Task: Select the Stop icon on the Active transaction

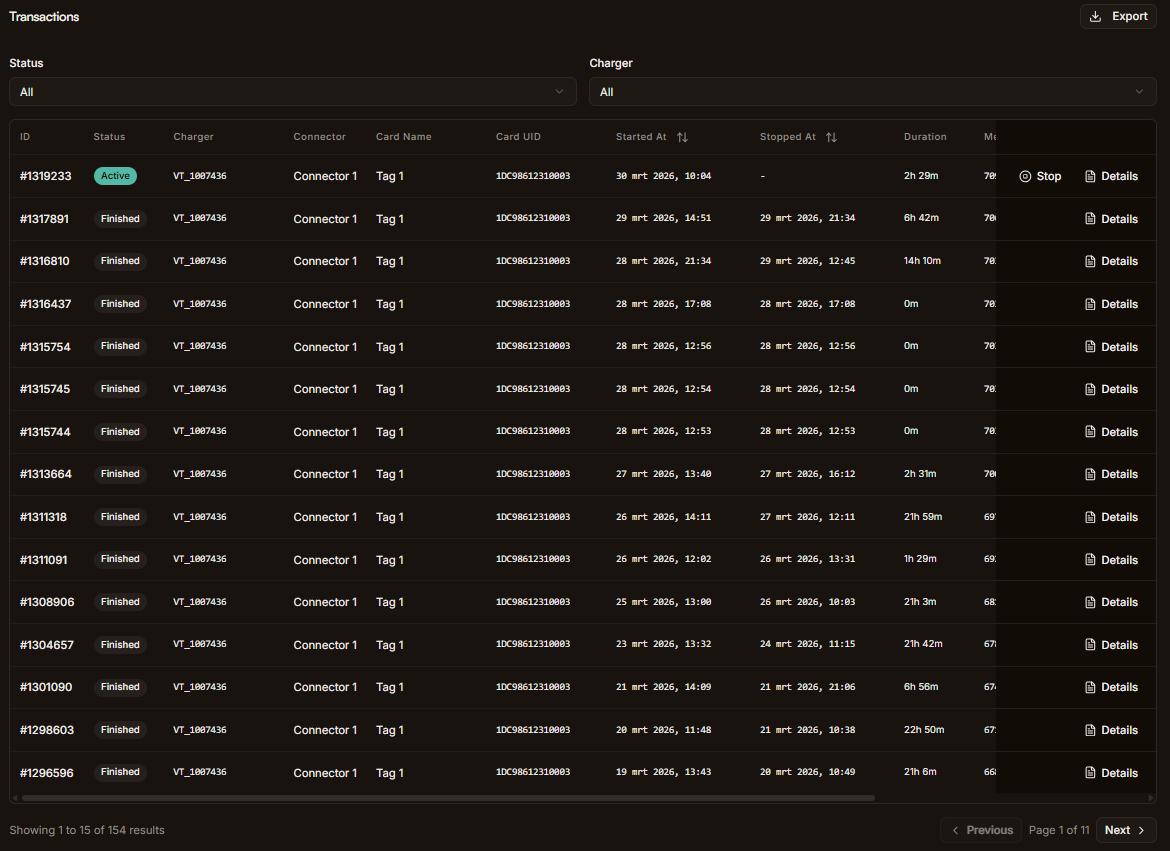Action: tap(1027, 176)
